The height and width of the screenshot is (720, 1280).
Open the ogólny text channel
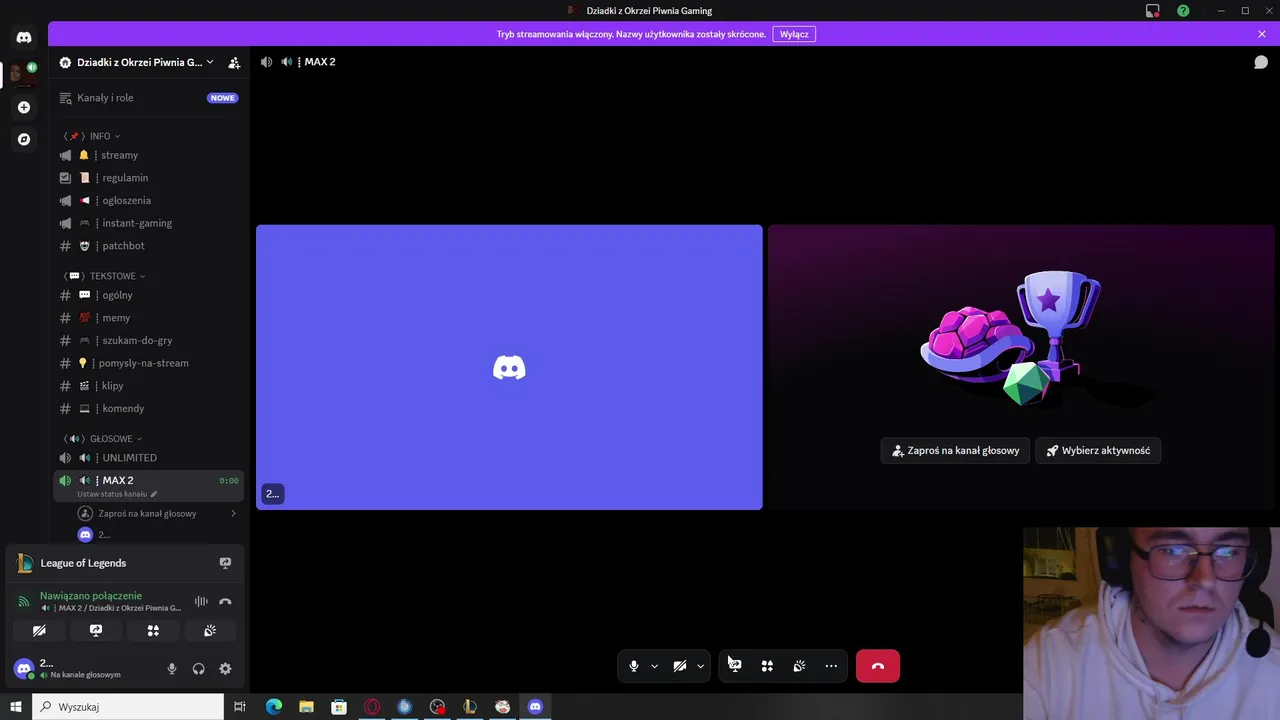pyautogui.click(x=149, y=295)
